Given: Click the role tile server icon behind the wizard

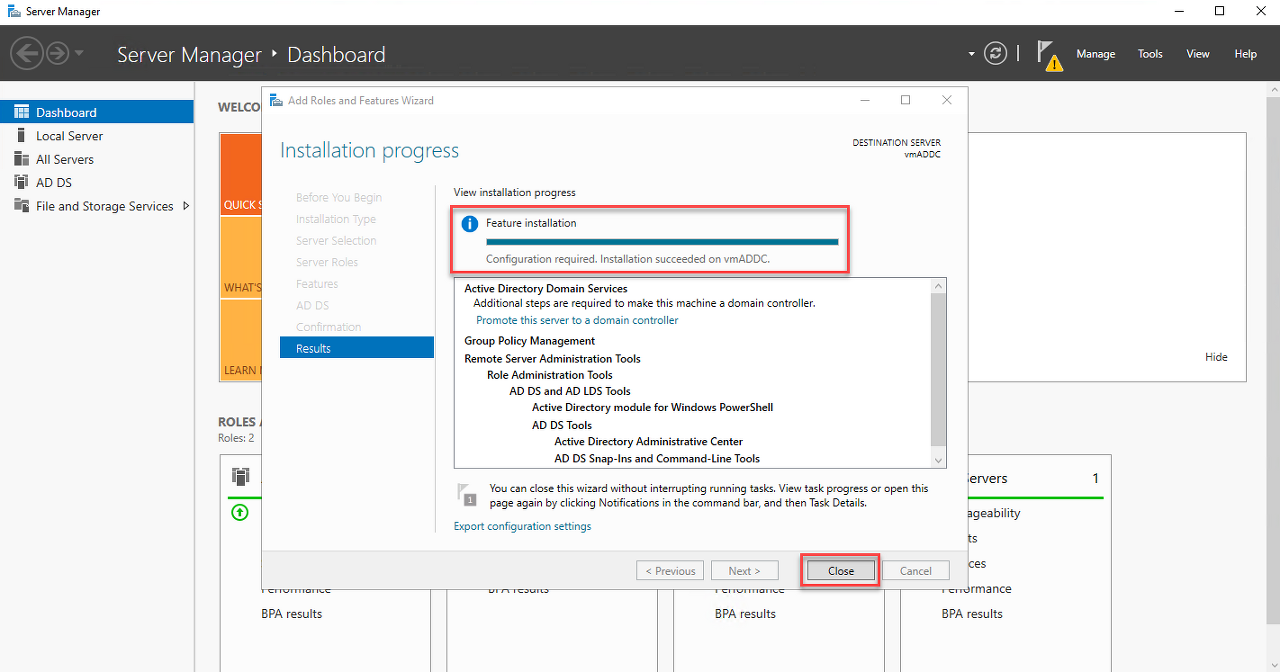Looking at the screenshot, I should (240, 476).
